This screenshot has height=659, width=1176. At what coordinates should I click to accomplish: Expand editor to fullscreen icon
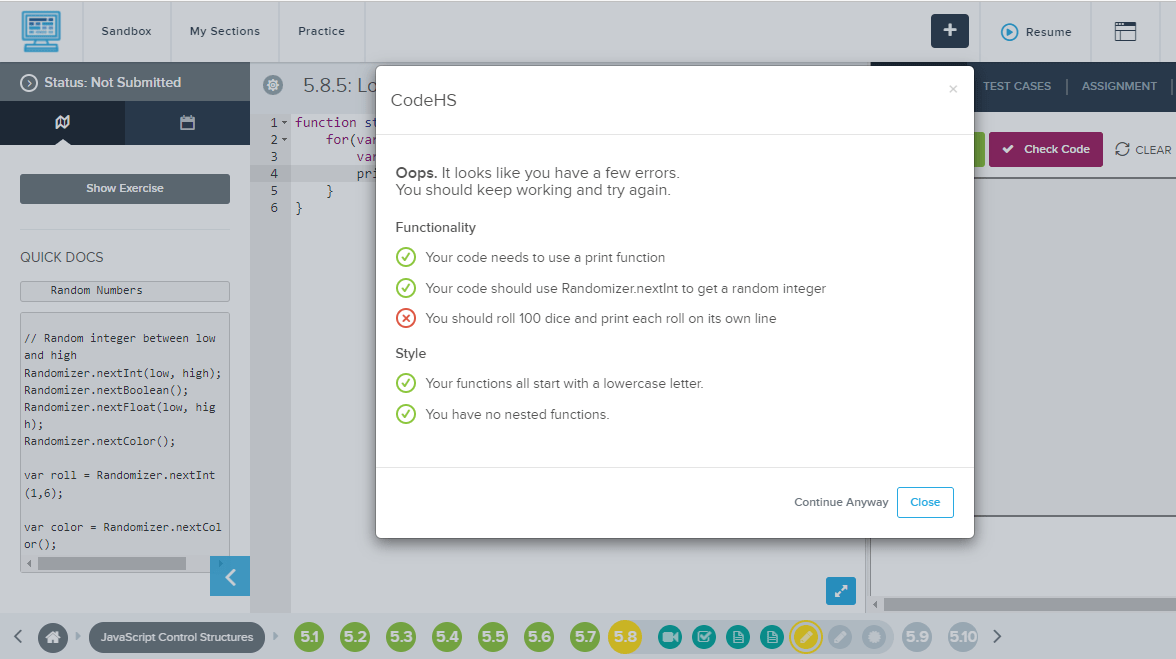[841, 591]
